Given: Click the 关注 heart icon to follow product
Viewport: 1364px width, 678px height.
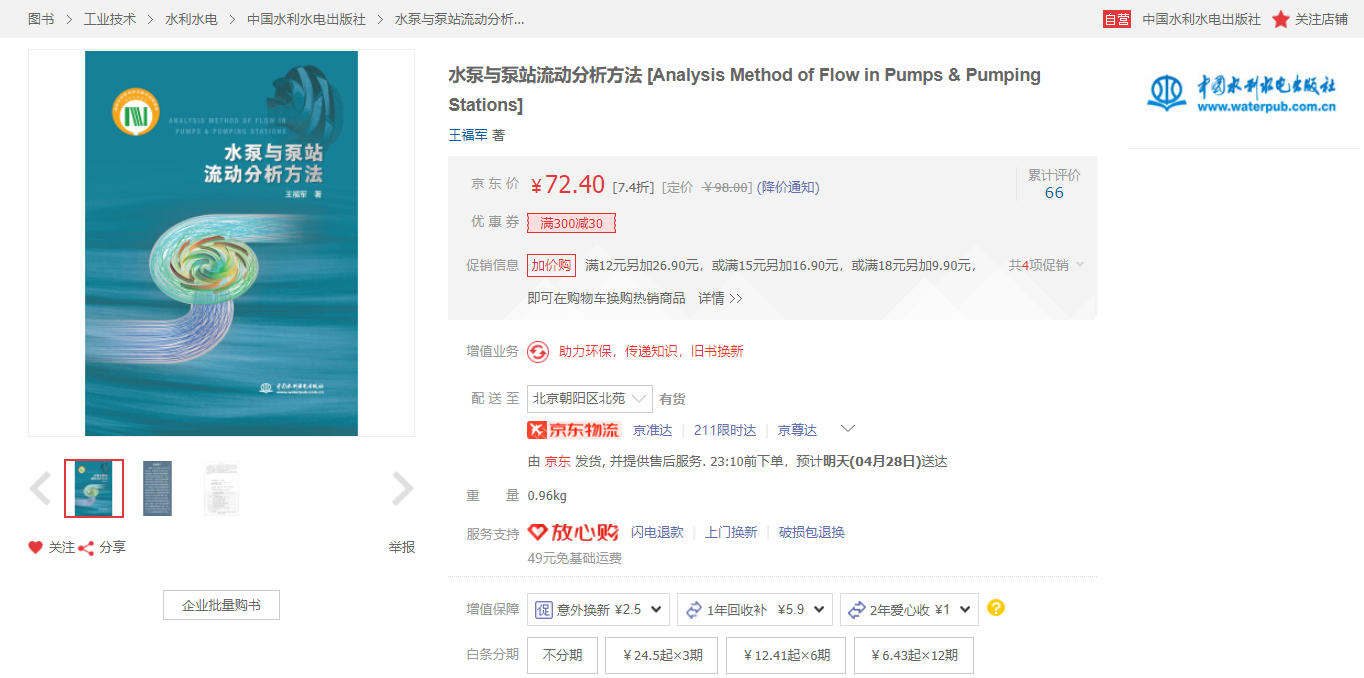Looking at the screenshot, I should (35, 548).
